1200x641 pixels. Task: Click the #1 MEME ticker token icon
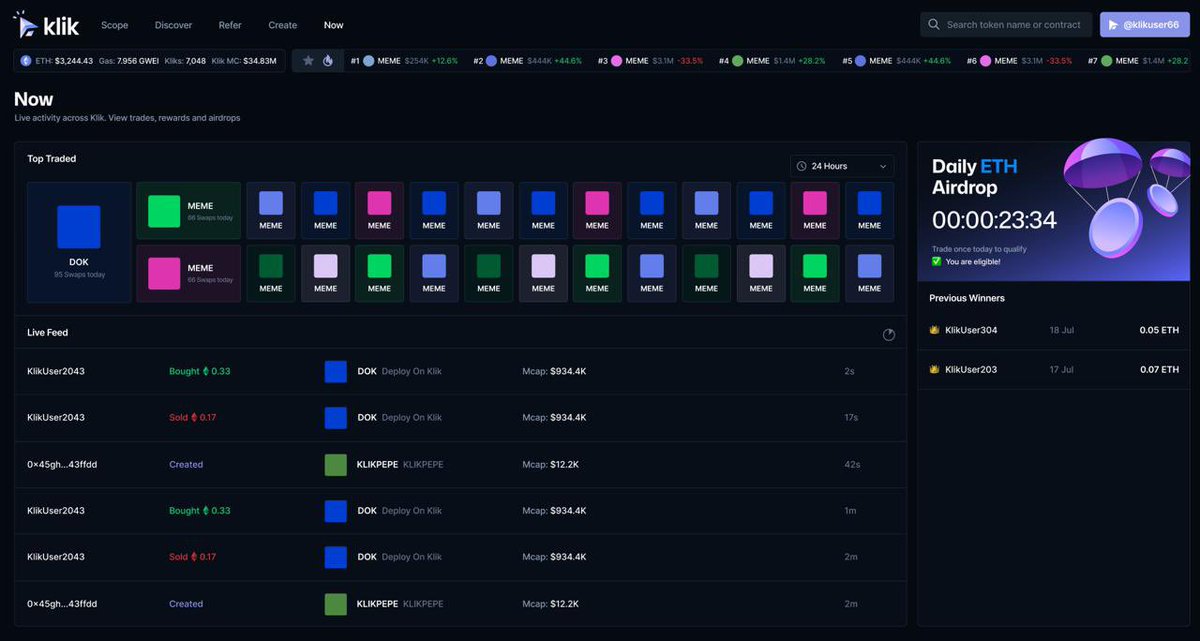pos(368,61)
